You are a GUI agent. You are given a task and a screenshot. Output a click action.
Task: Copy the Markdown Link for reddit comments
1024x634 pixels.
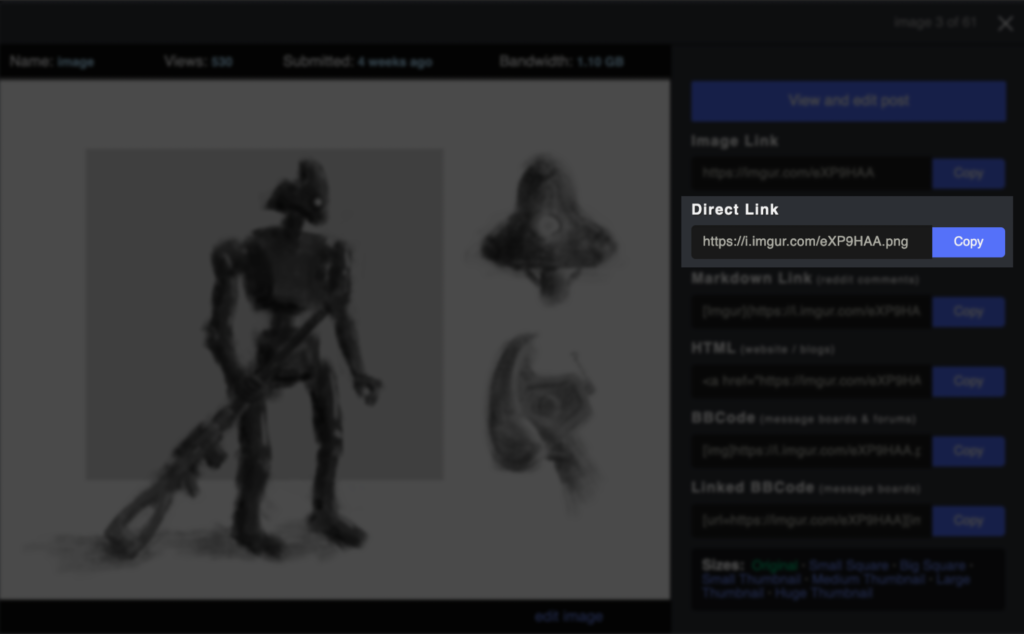tap(967, 311)
